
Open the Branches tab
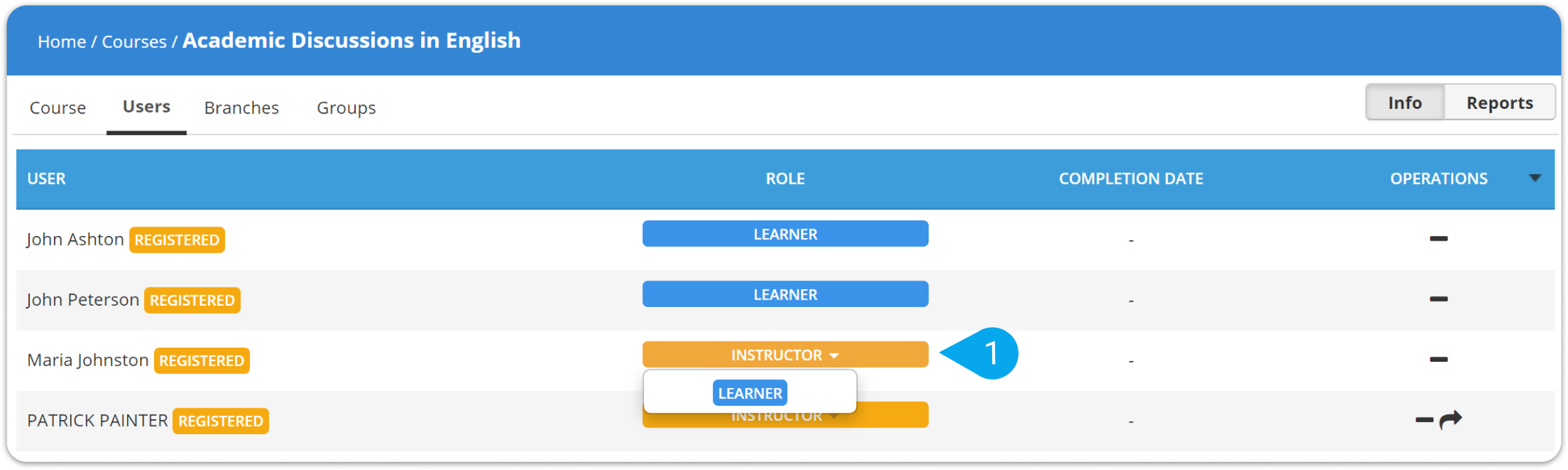[241, 108]
